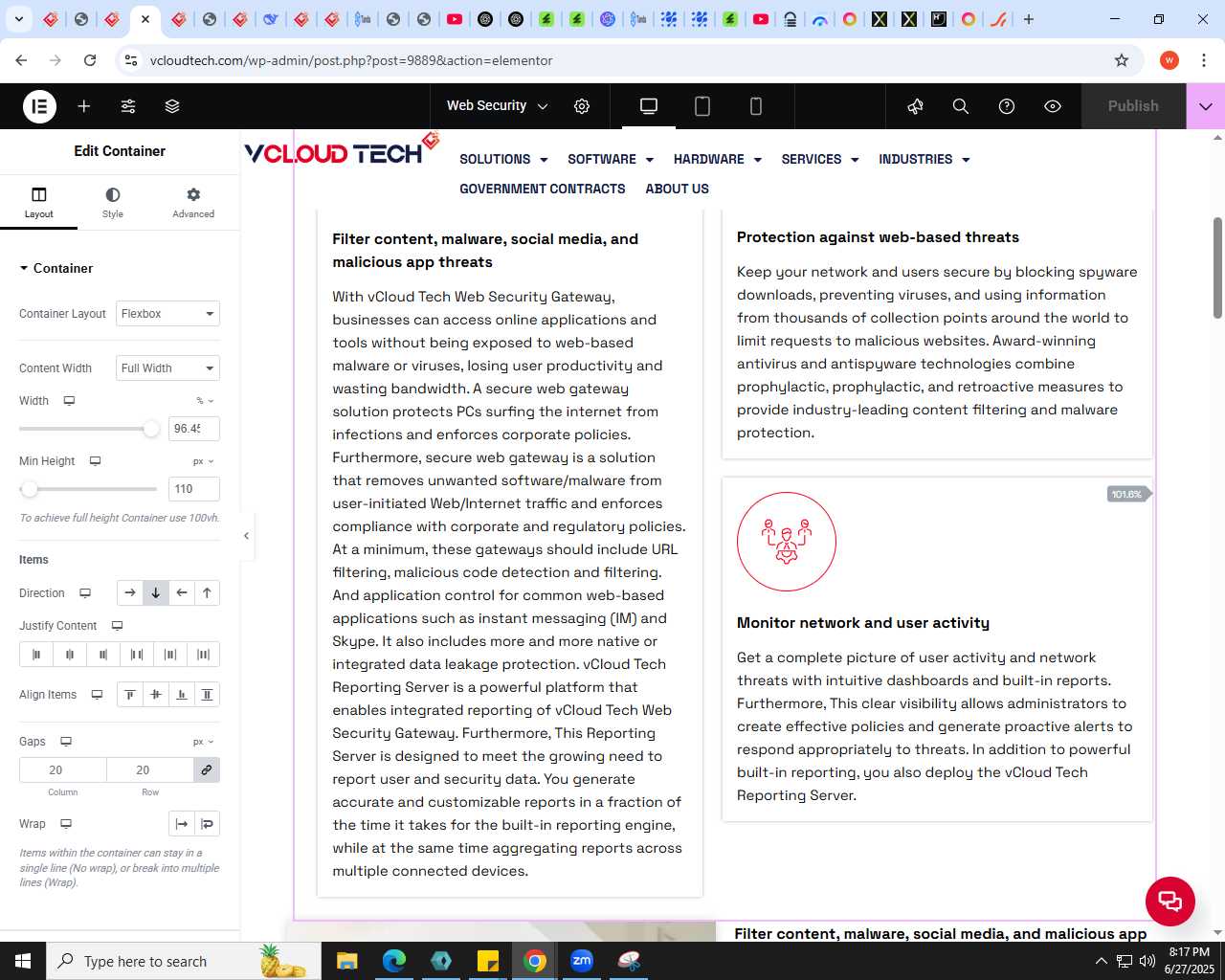Open Container Layout Flexbox dropdown
This screenshot has height=980, width=1225.
click(x=168, y=314)
